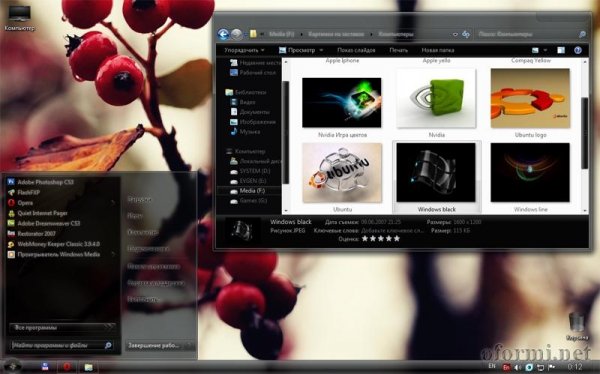Screen dimensions: 600x374
Task: Open the Компьютер desktop icon
Action: (20, 17)
